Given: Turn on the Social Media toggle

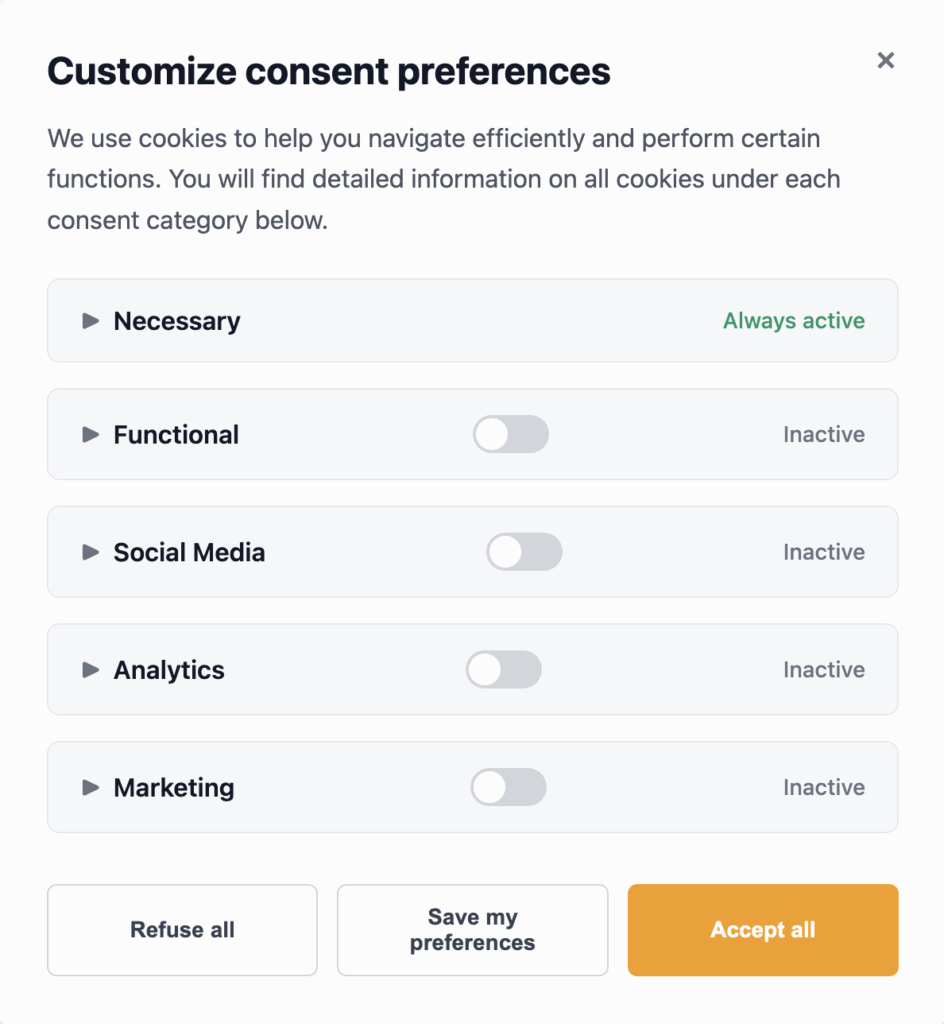Looking at the screenshot, I should [524, 552].
